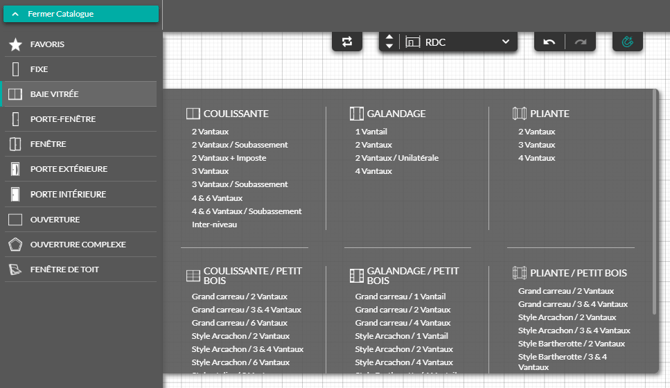
Task: Select the Fixe window icon
Action: click(15, 69)
